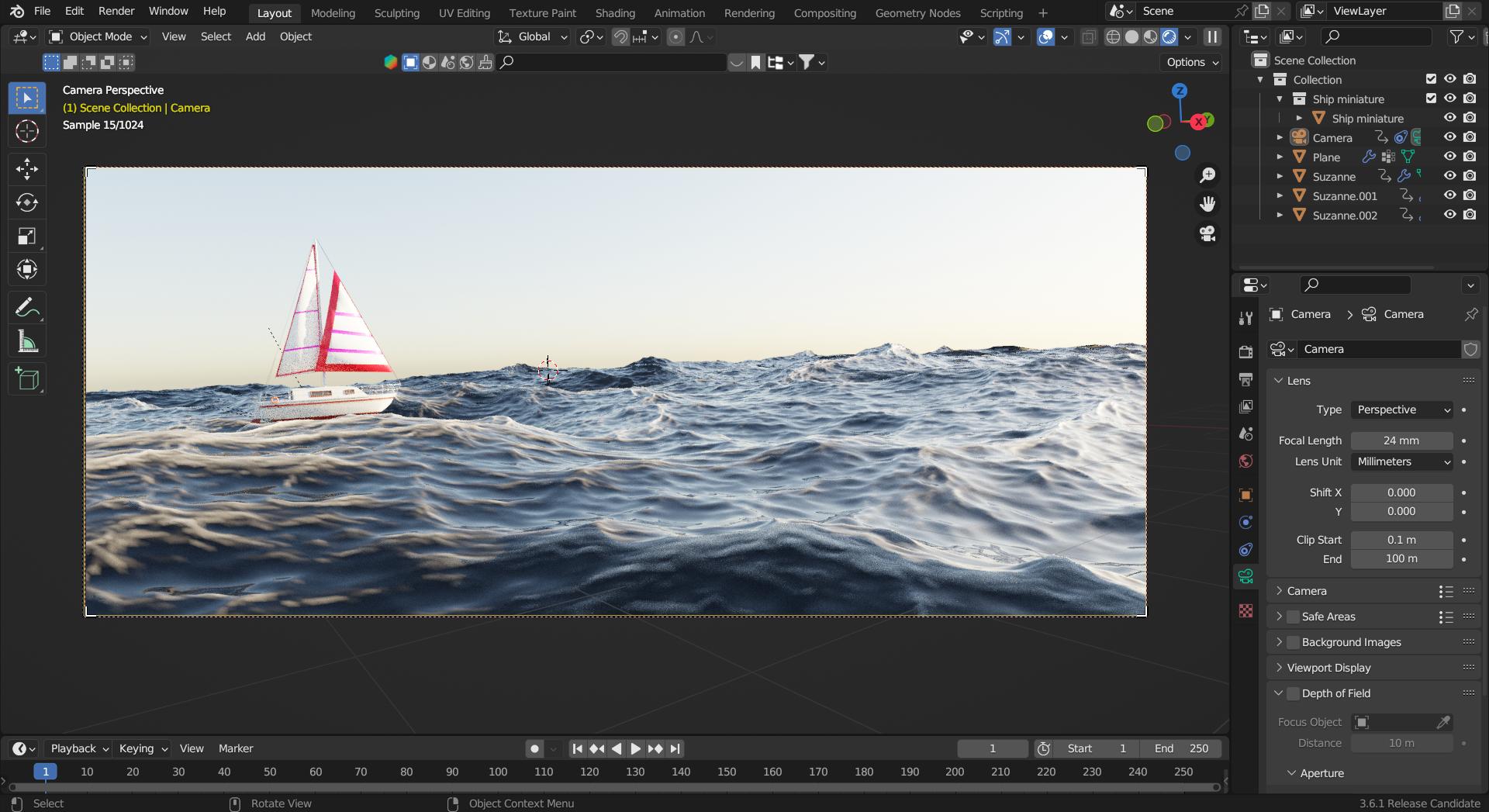Open the Object Constraints properties tab
The width and height of the screenshot is (1489, 812).
(x=1246, y=550)
